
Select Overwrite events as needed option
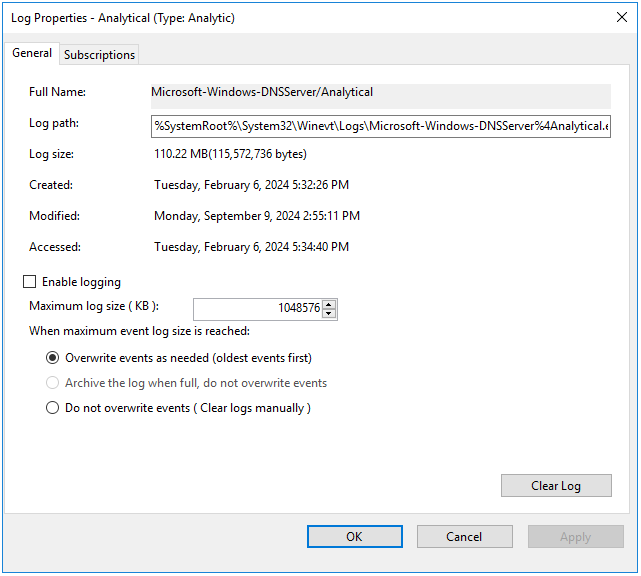point(53,358)
